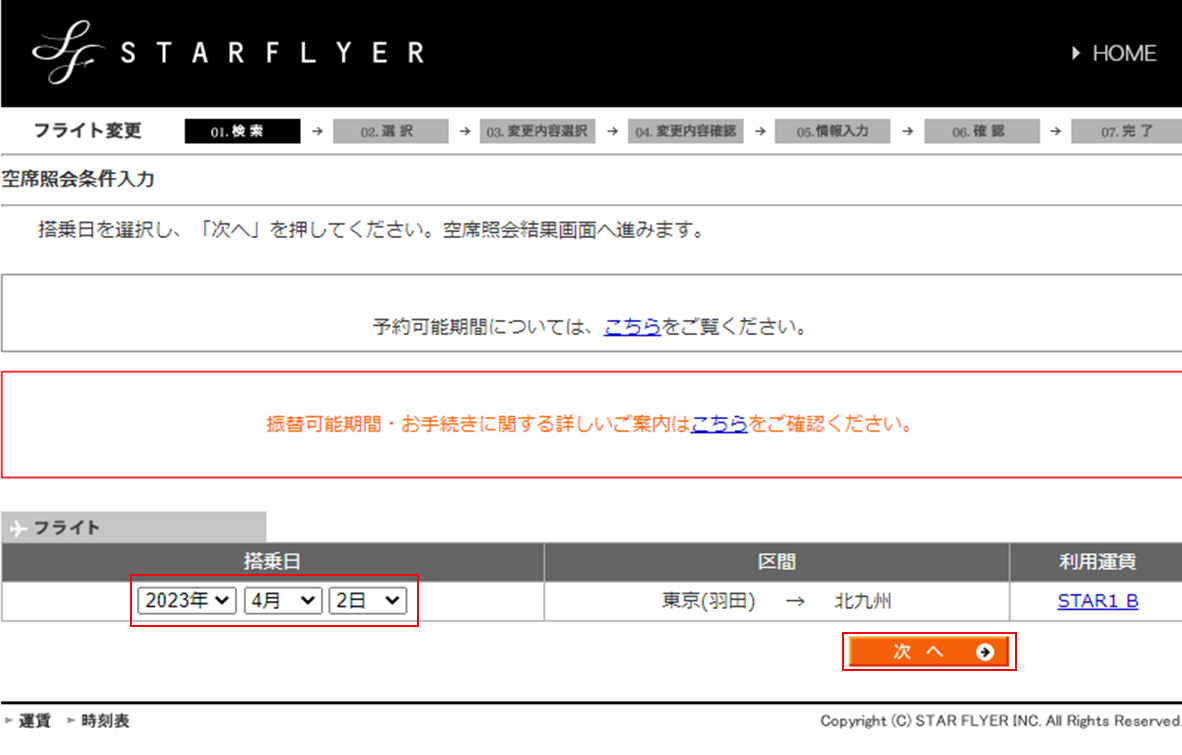Open the 4月 month dropdown

coord(282,600)
